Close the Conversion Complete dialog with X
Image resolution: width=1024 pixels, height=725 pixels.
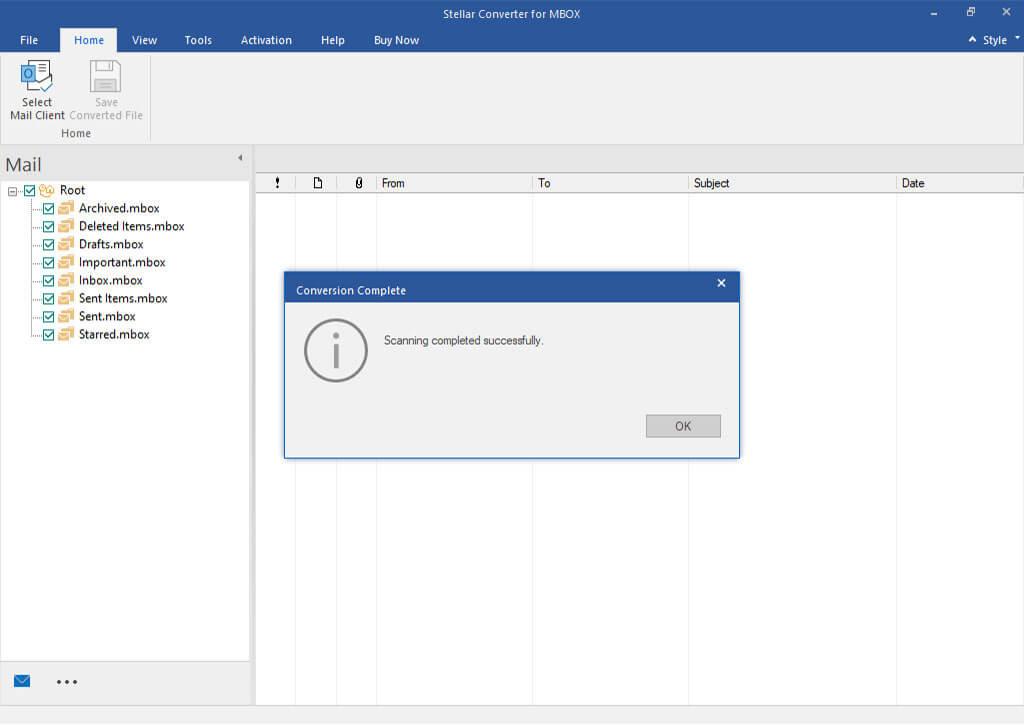pyautogui.click(x=721, y=283)
